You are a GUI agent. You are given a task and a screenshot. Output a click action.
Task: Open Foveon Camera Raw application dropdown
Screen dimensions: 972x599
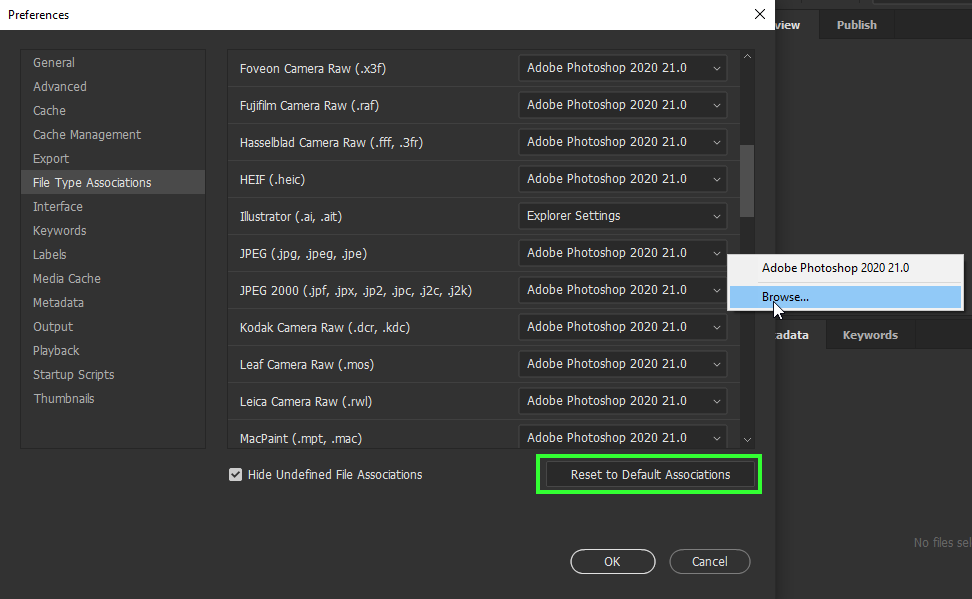tap(622, 68)
